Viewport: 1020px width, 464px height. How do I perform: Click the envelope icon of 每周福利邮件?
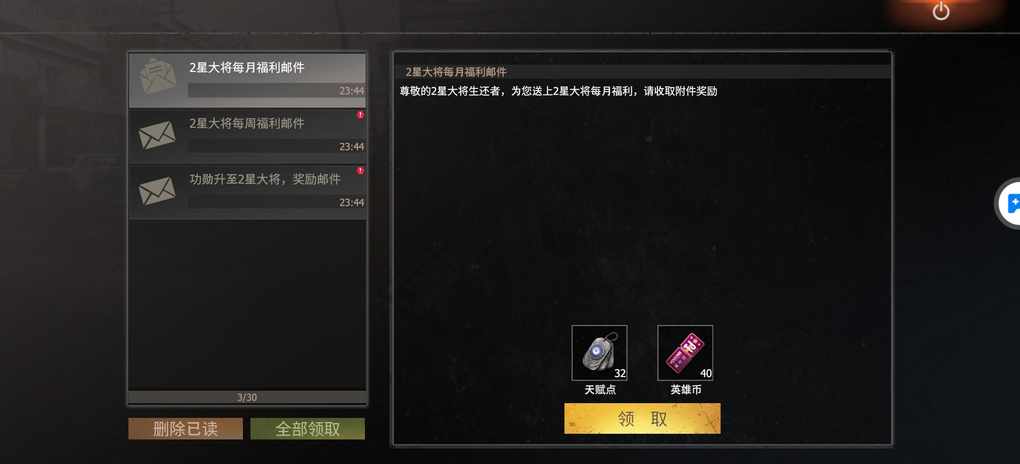tap(157, 135)
